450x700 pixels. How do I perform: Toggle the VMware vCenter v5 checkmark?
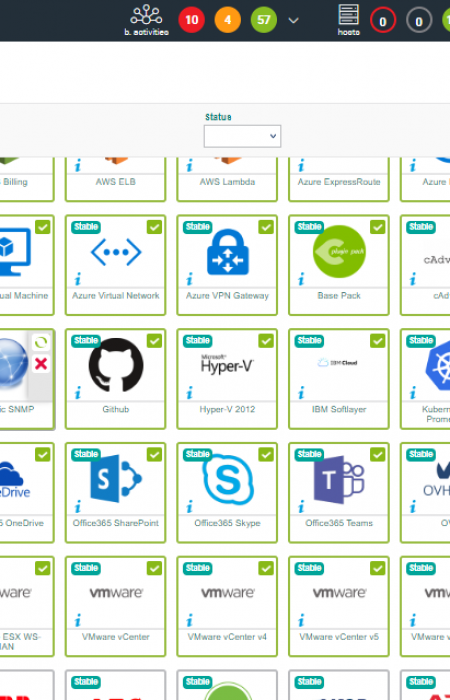pyautogui.click(x=378, y=568)
